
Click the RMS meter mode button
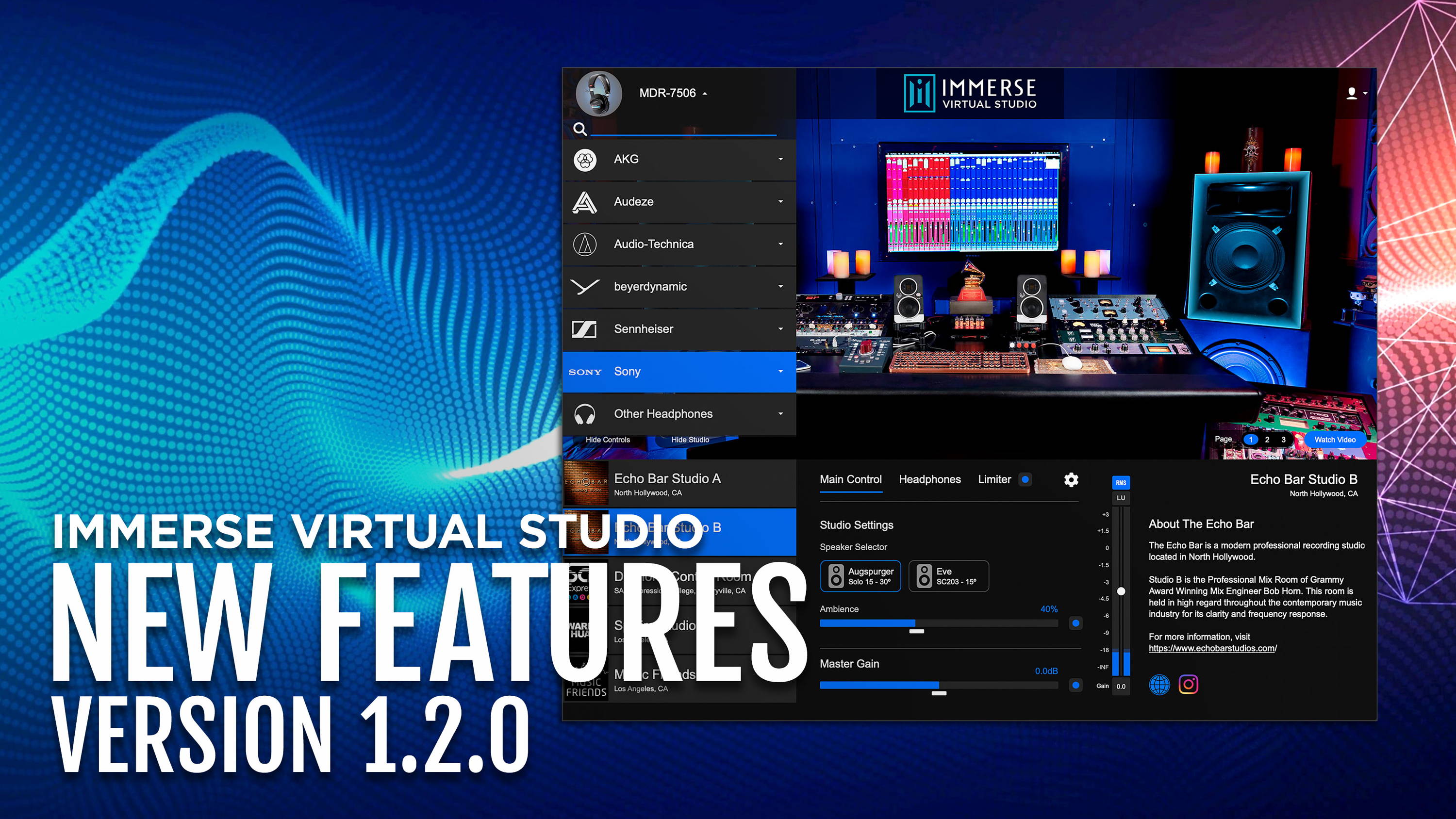[x=1121, y=483]
